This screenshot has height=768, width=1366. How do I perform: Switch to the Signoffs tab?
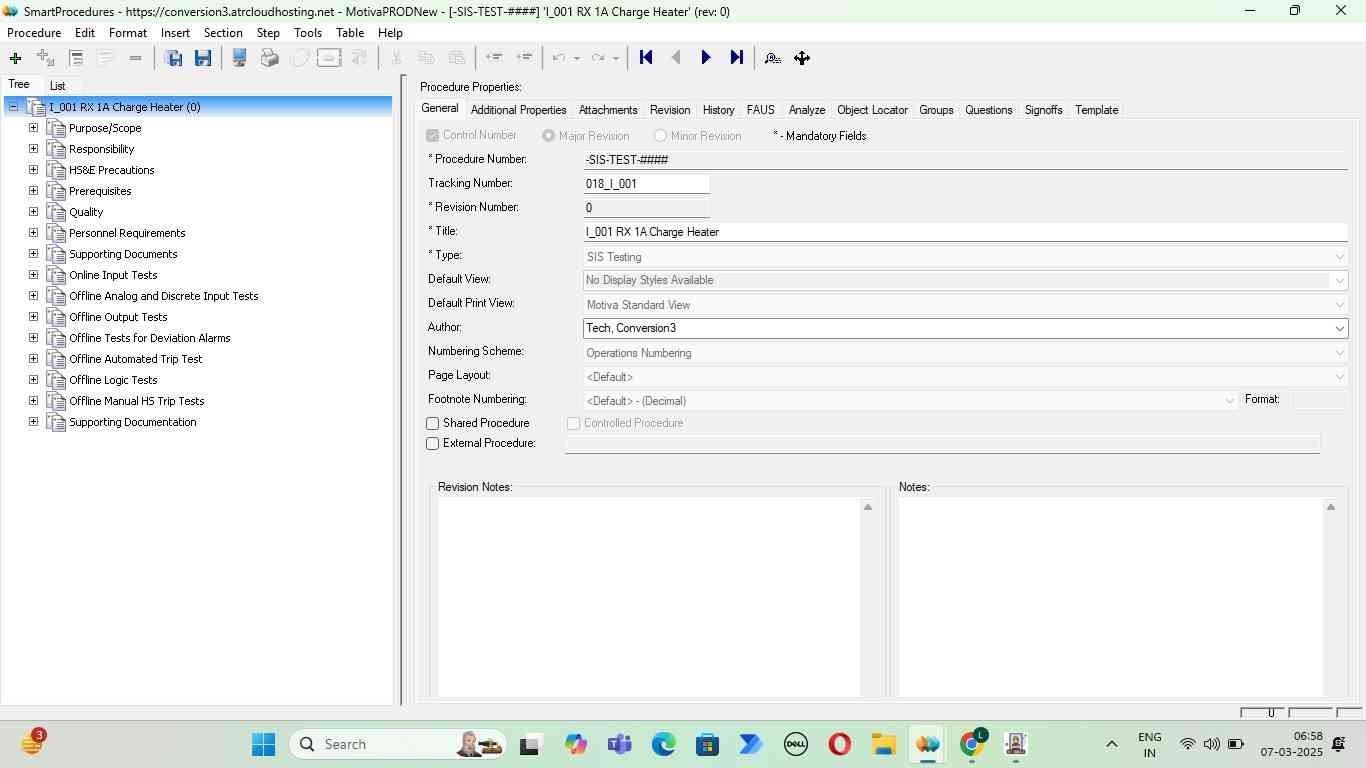[x=1043, y=110]
